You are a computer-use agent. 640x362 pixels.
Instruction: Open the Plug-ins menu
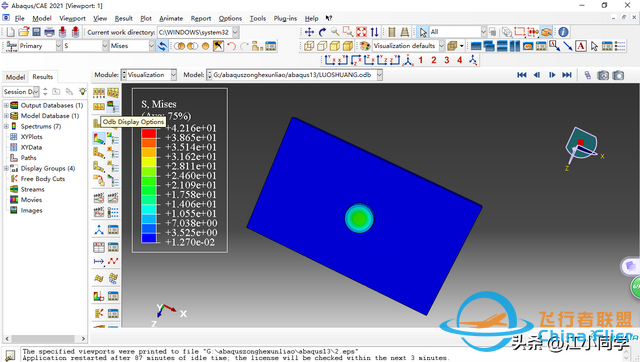285,18
